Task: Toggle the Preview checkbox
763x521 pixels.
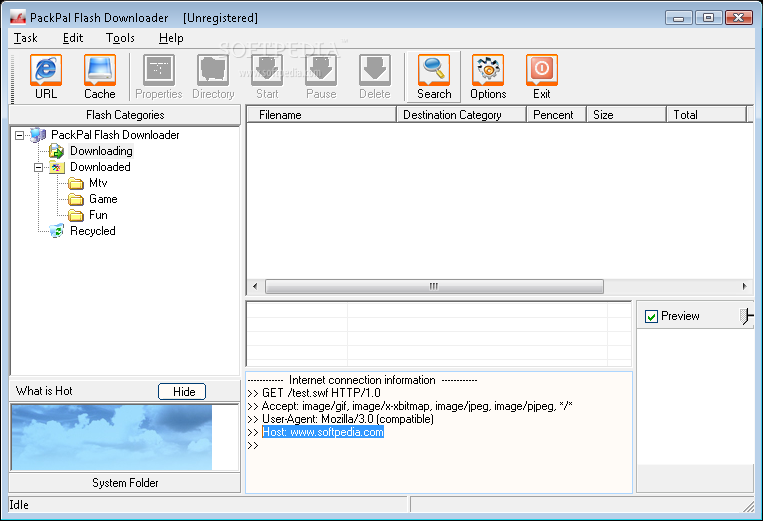Action: point(651,317)
